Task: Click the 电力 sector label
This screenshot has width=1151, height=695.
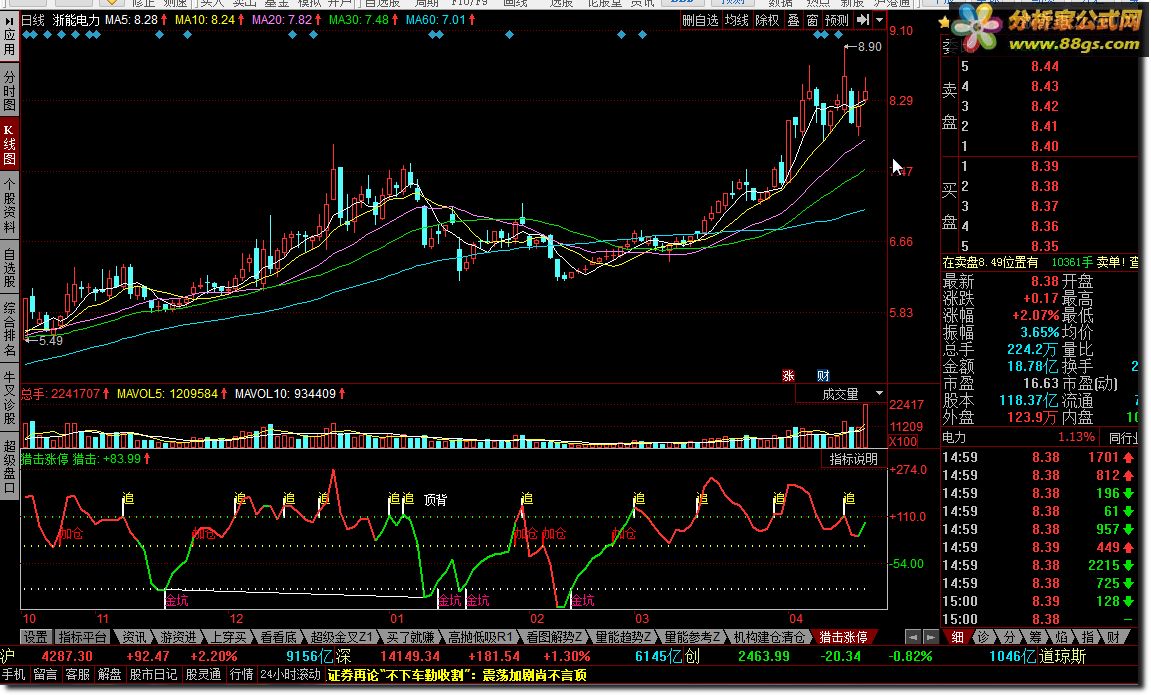Action: click(954, 437)
